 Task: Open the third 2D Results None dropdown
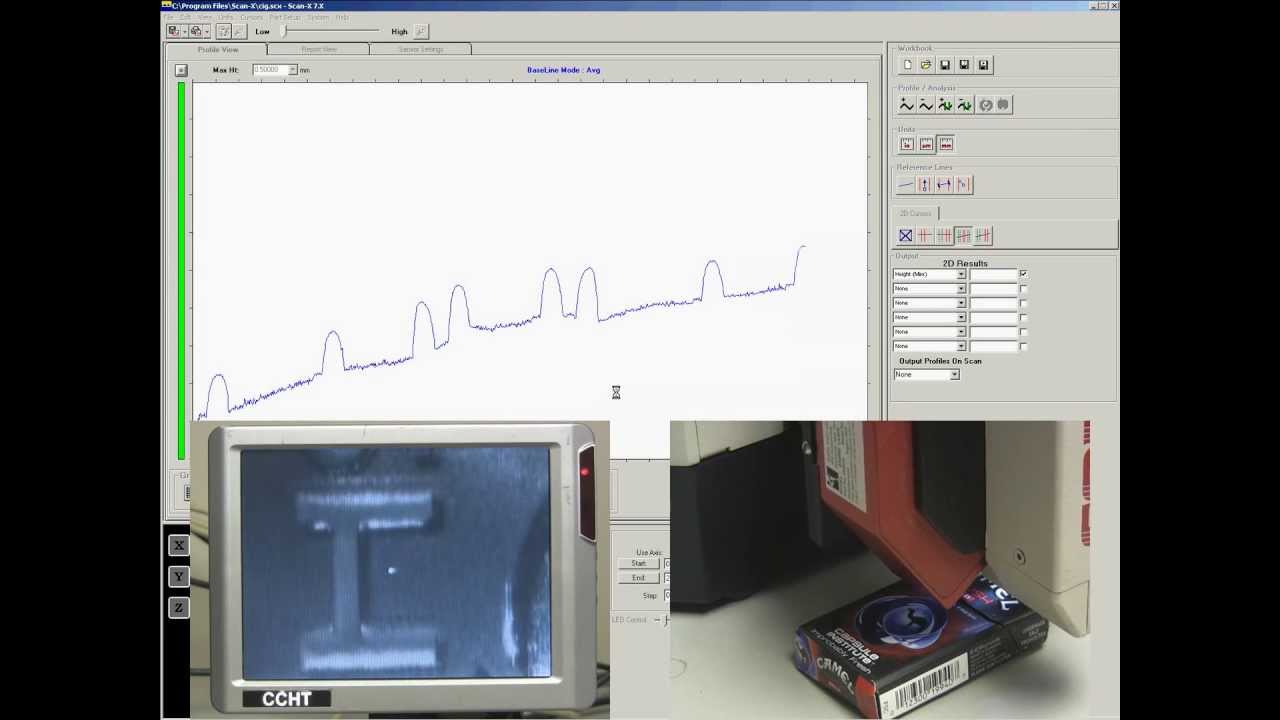pyautogui.click(x=961, y=303)
